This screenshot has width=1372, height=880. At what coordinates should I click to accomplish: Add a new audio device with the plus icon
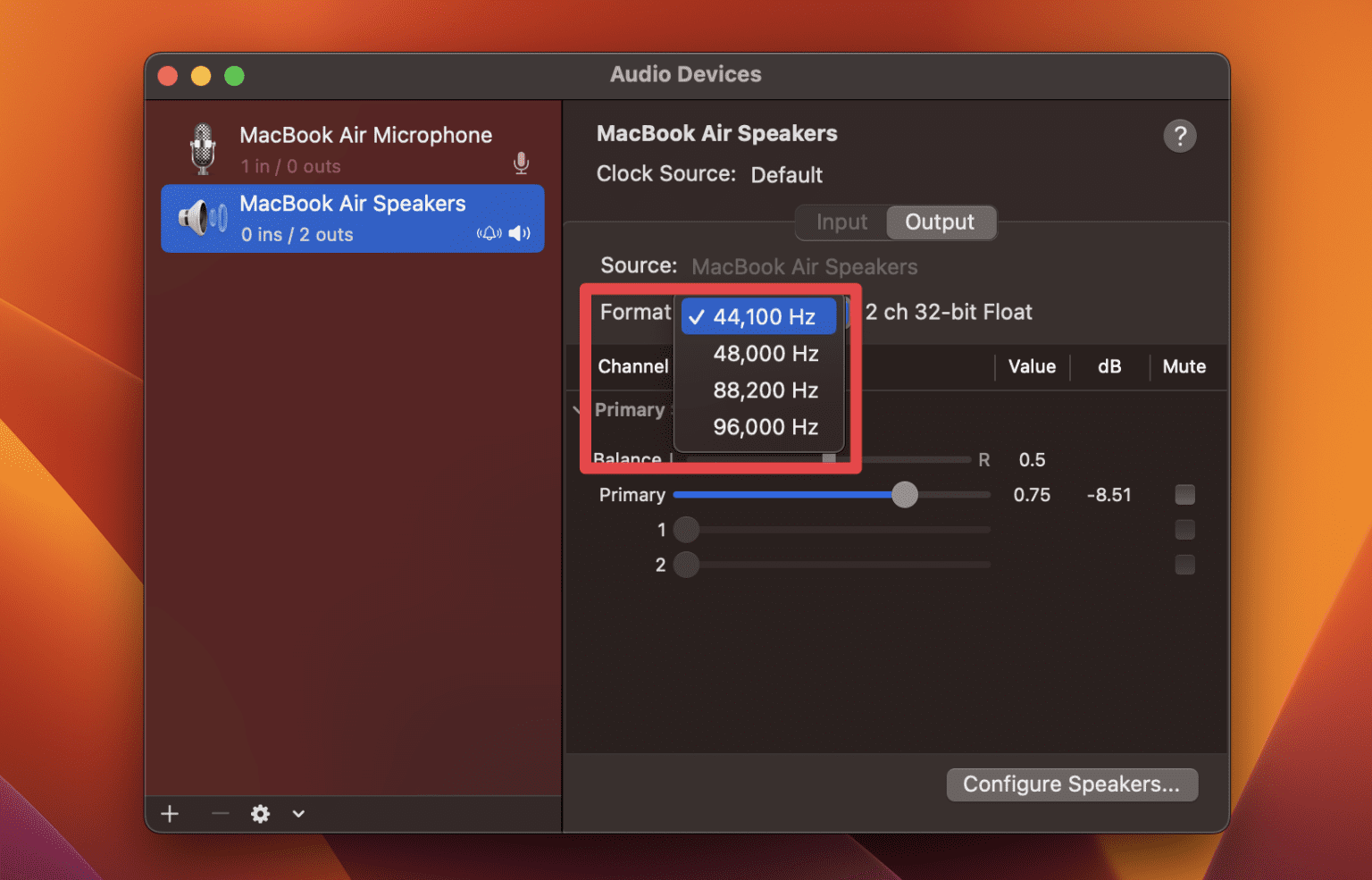coord(170,814)
